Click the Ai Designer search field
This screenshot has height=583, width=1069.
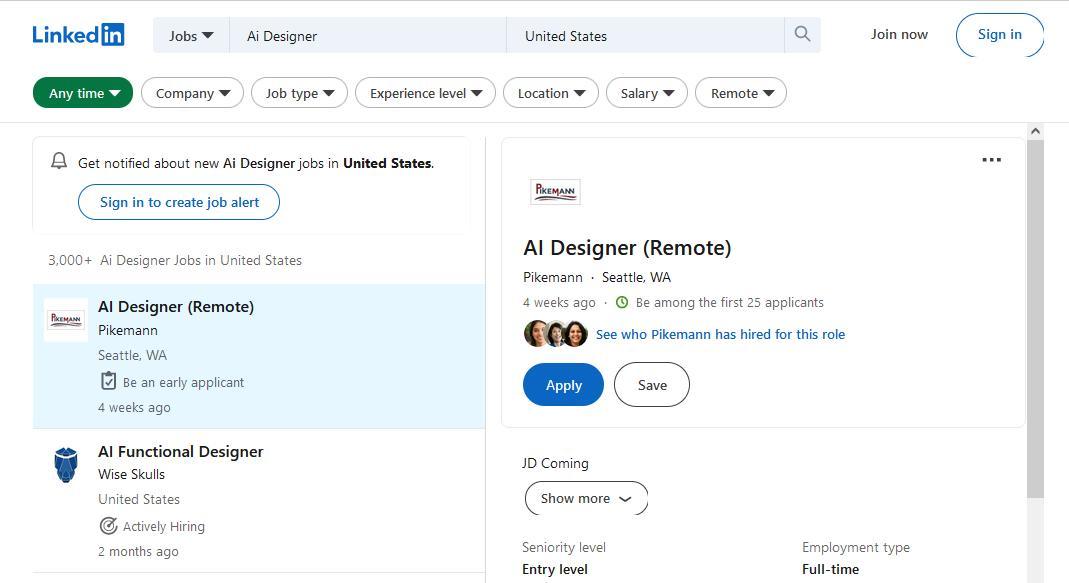coord(368,35)
